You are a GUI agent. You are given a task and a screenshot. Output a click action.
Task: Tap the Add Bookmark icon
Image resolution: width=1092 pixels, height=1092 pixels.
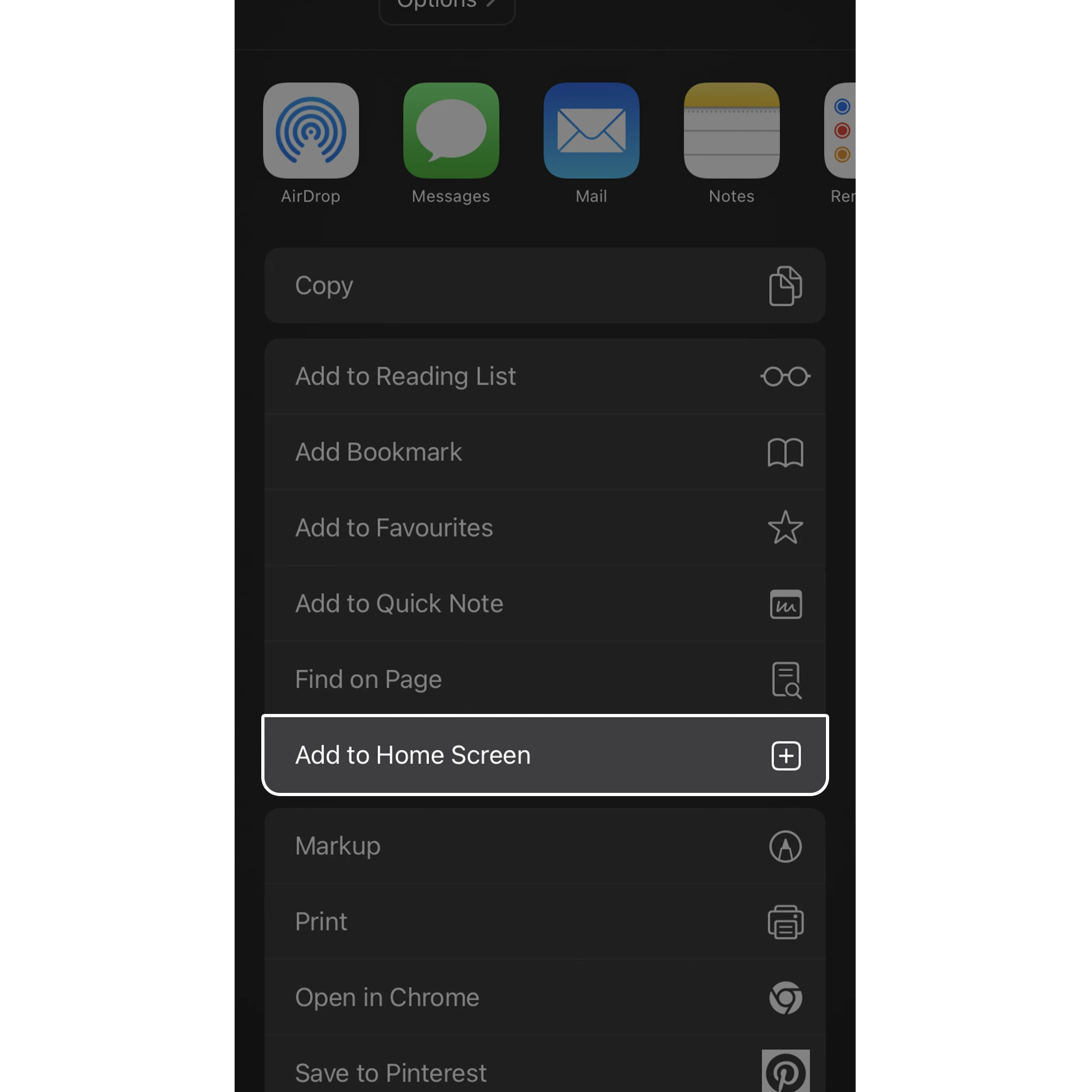[x=785, y=452]
